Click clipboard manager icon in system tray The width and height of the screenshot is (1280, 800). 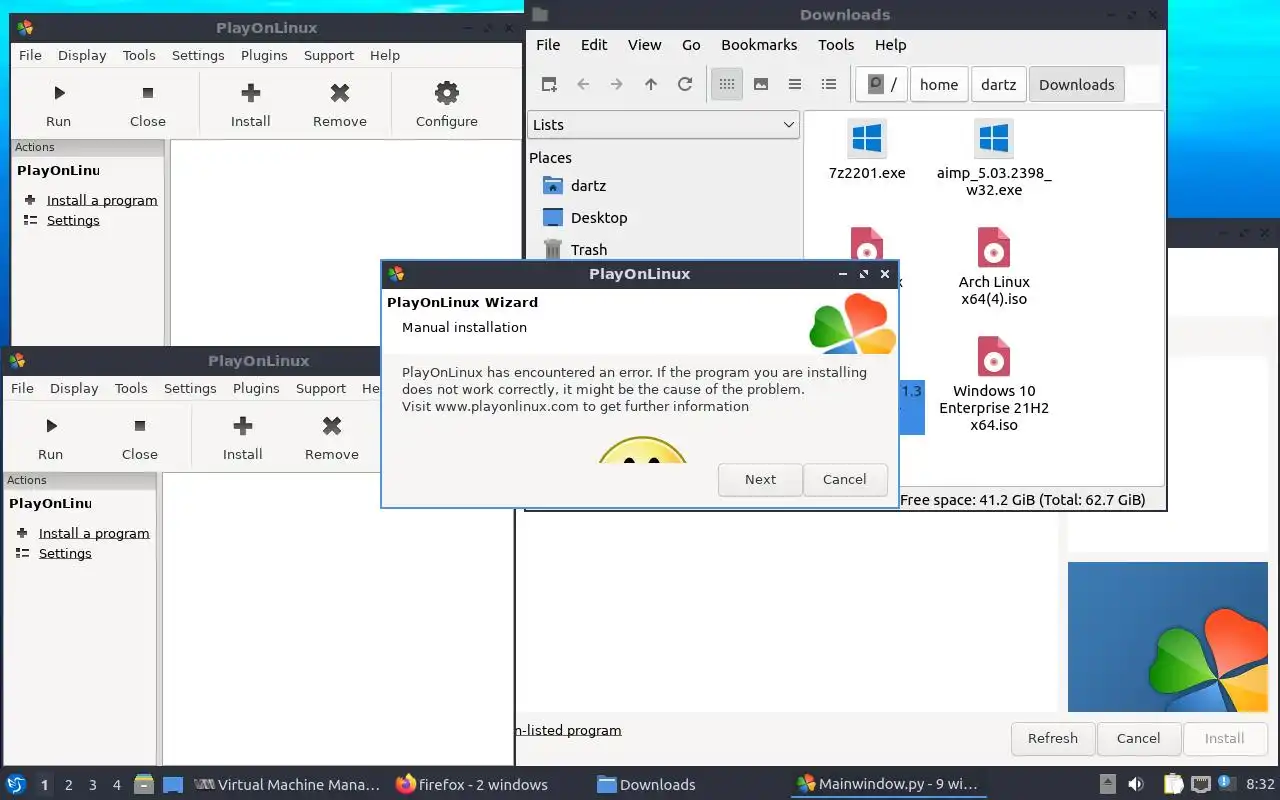(1173, 785)
